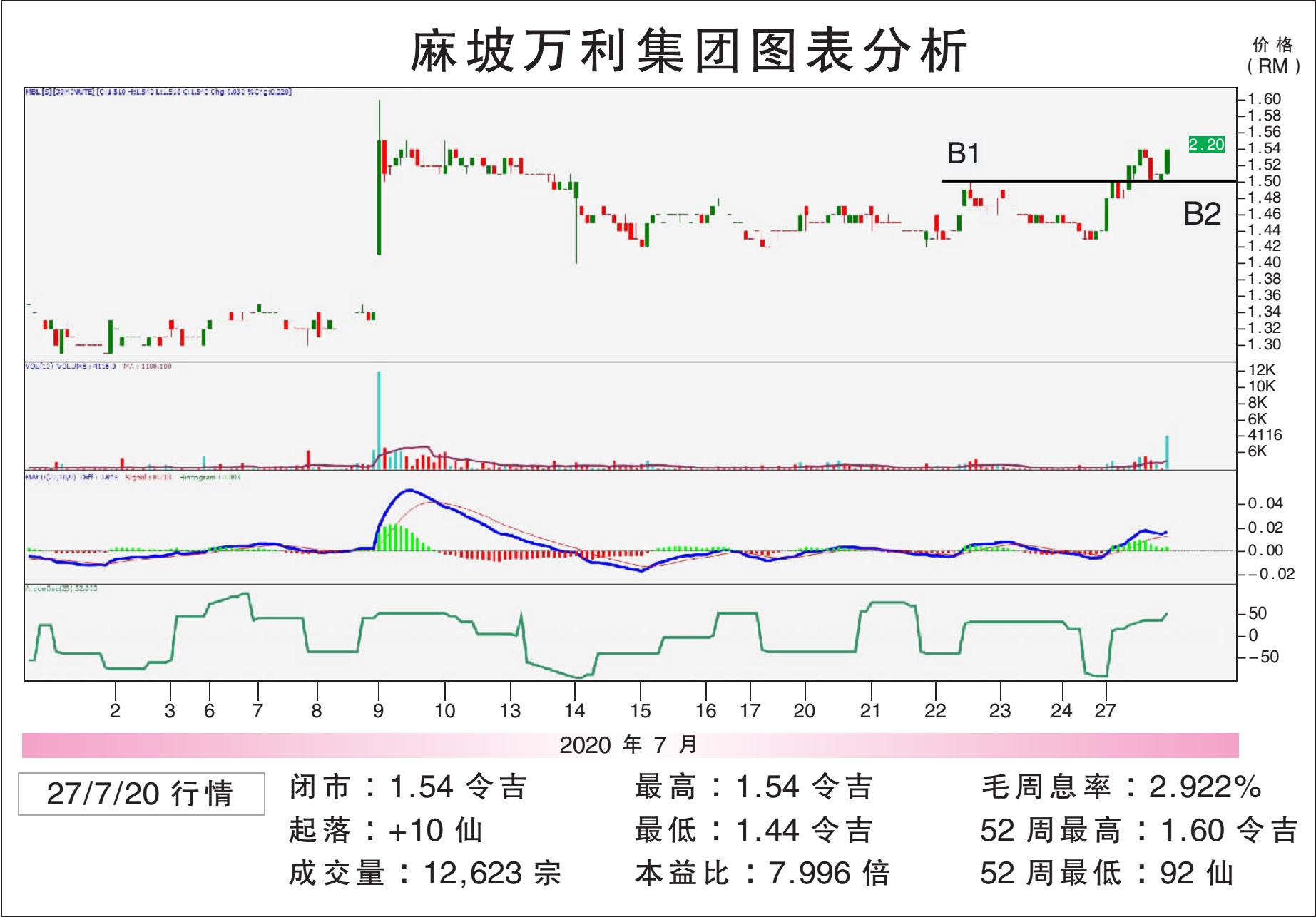
Task: Click the B2 annotation label
Action: 1203,214
